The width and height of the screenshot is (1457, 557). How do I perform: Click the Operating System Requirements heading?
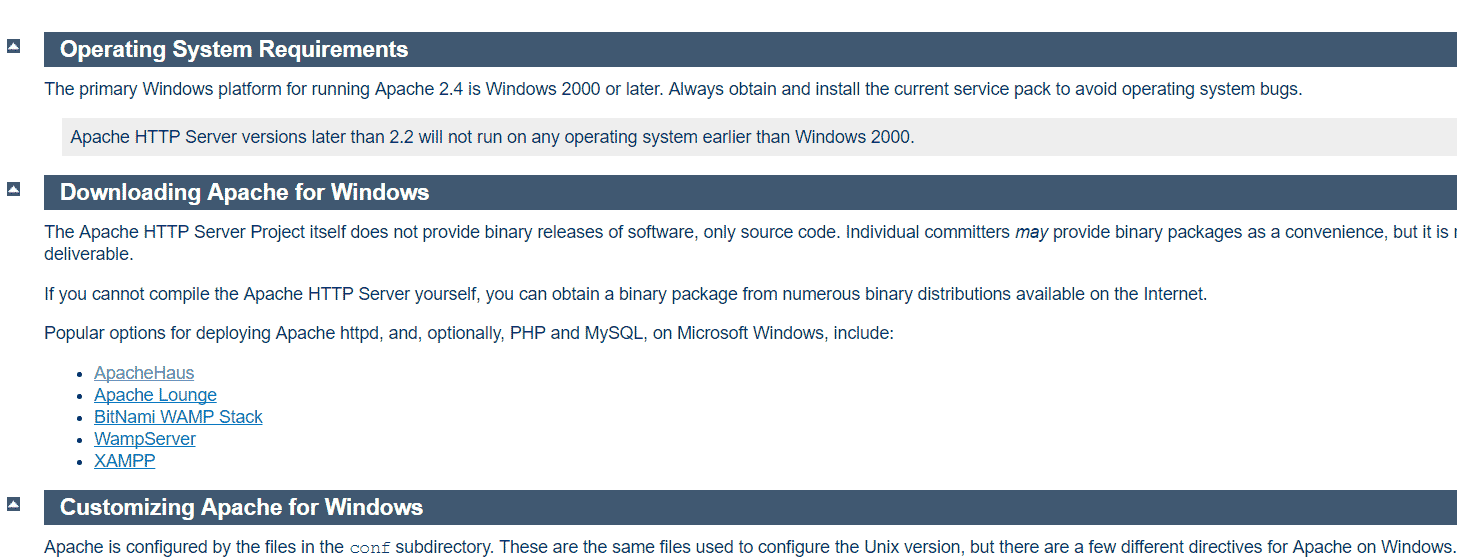click(234, 49)
